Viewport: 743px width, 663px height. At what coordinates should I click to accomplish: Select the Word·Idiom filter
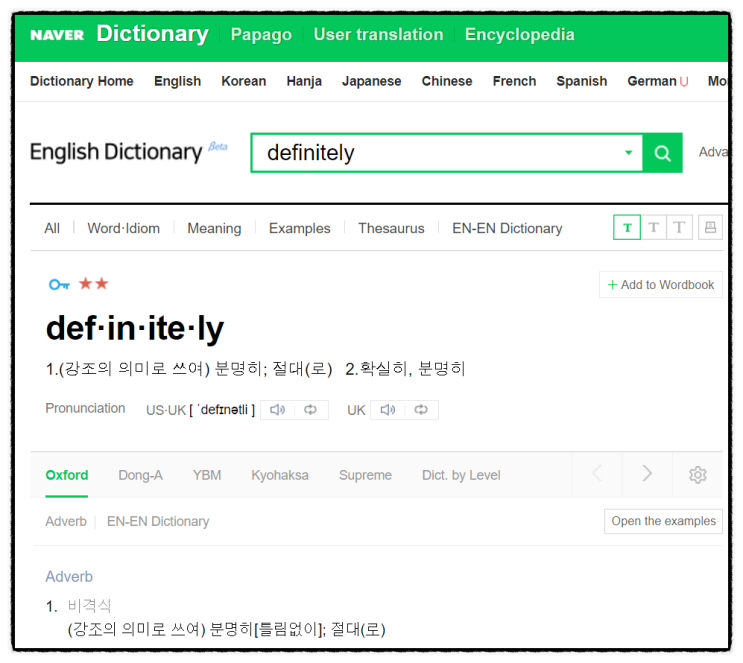(124, 228)
